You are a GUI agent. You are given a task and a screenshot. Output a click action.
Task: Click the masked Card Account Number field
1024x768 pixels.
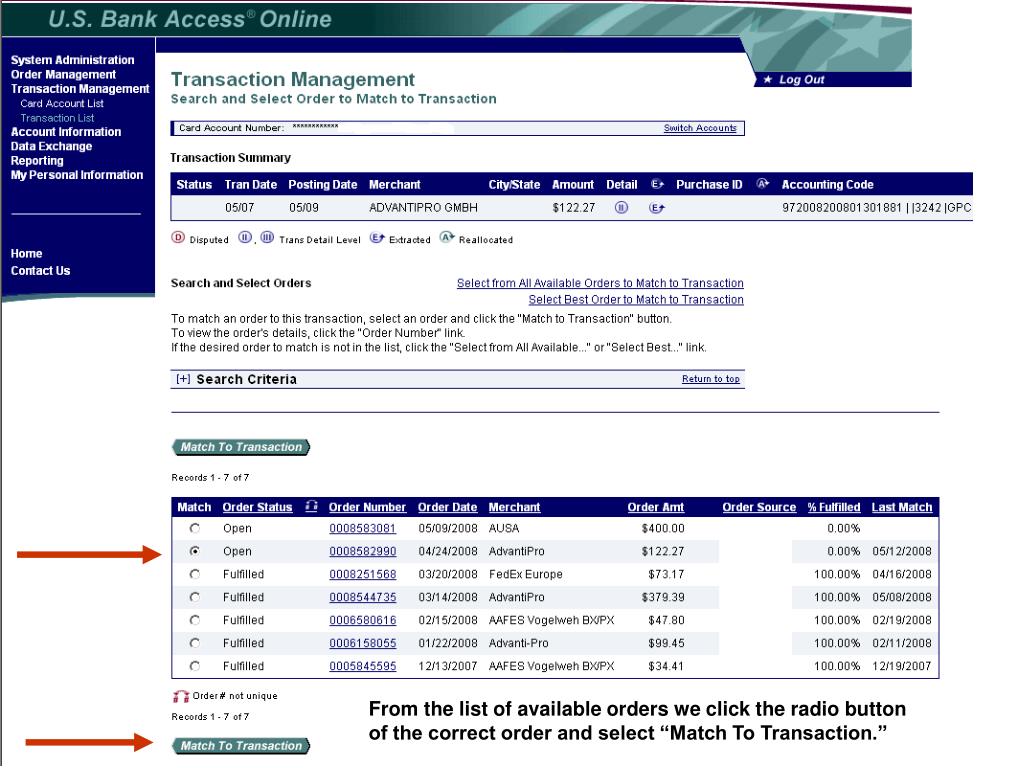(x=315, y=126)
